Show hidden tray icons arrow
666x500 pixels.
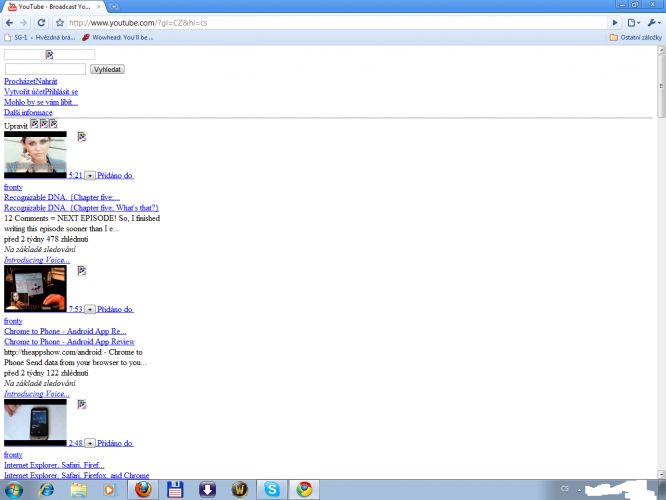click(579, 490)
